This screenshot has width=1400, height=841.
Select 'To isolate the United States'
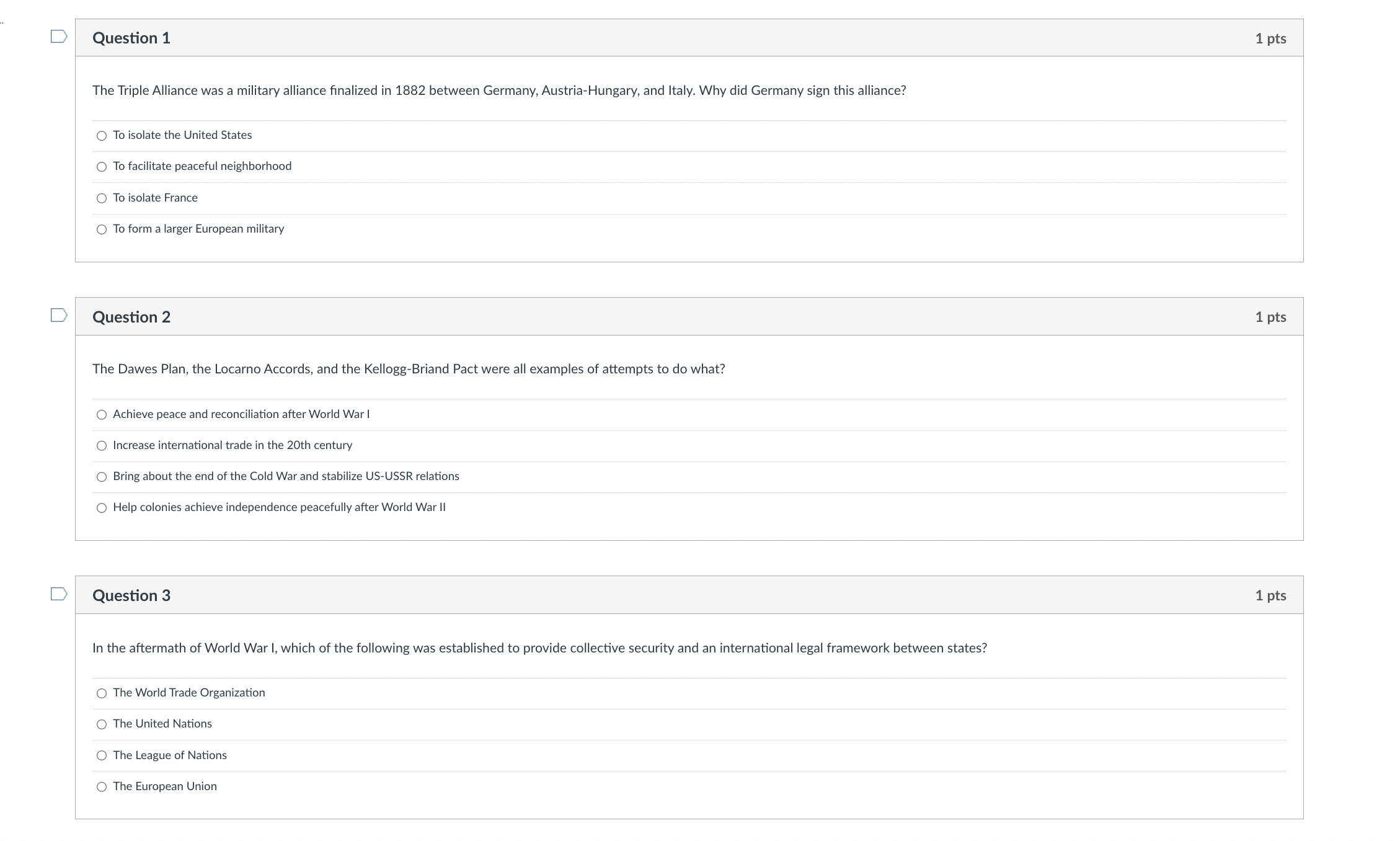coord(102,136)
